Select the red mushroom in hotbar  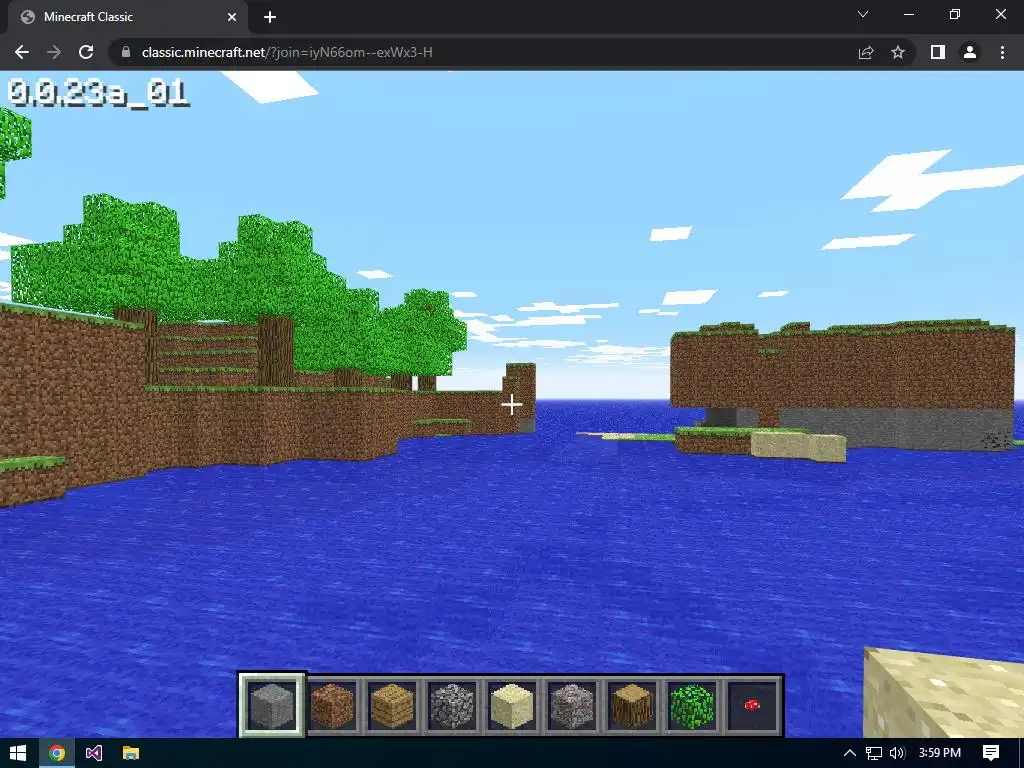[752, 705]
